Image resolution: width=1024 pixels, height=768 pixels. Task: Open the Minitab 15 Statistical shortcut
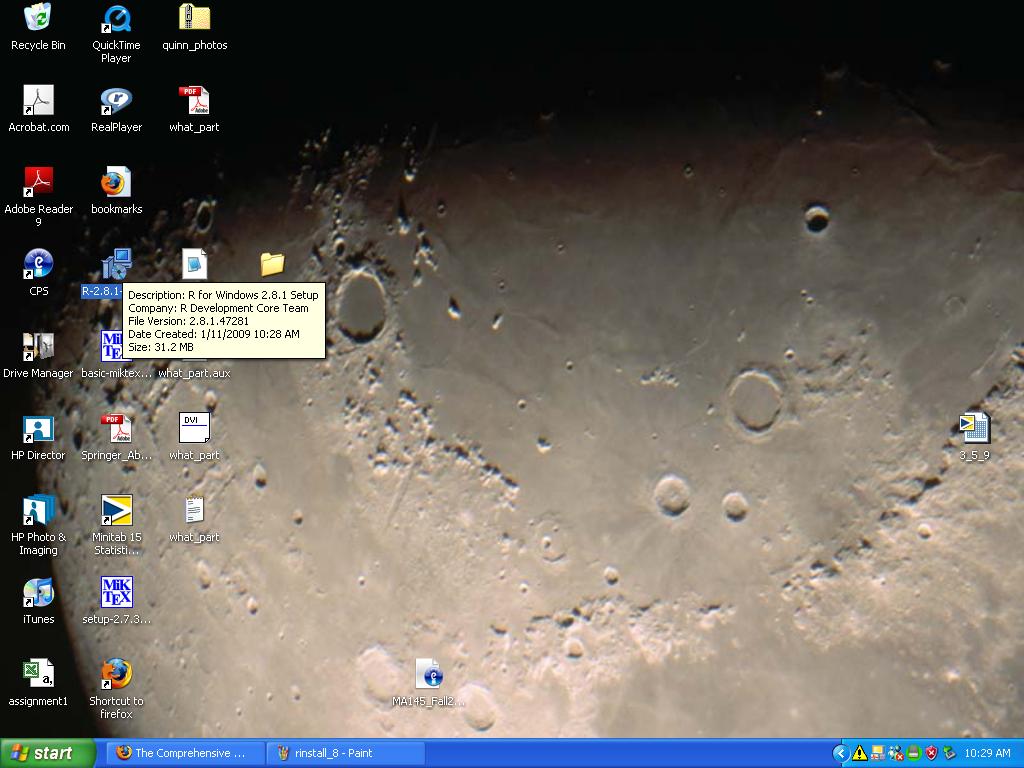[x=116, y=511]
